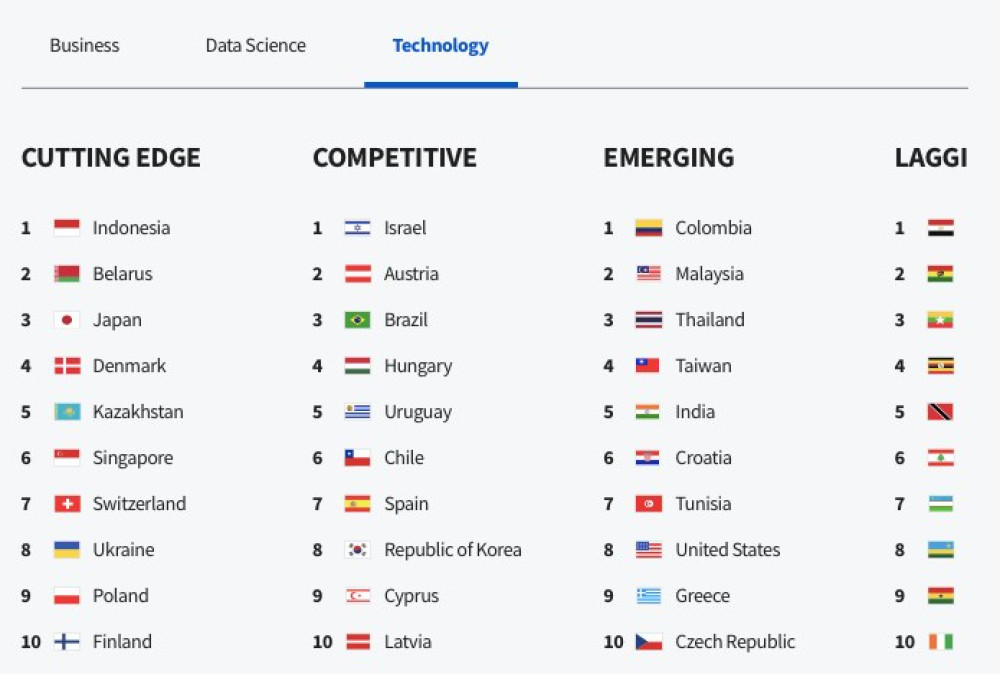Image resolution: width=1000 pixels, height=674 pixels.
Task: Click the Chile flag icon
Action: tap(357, 458)
